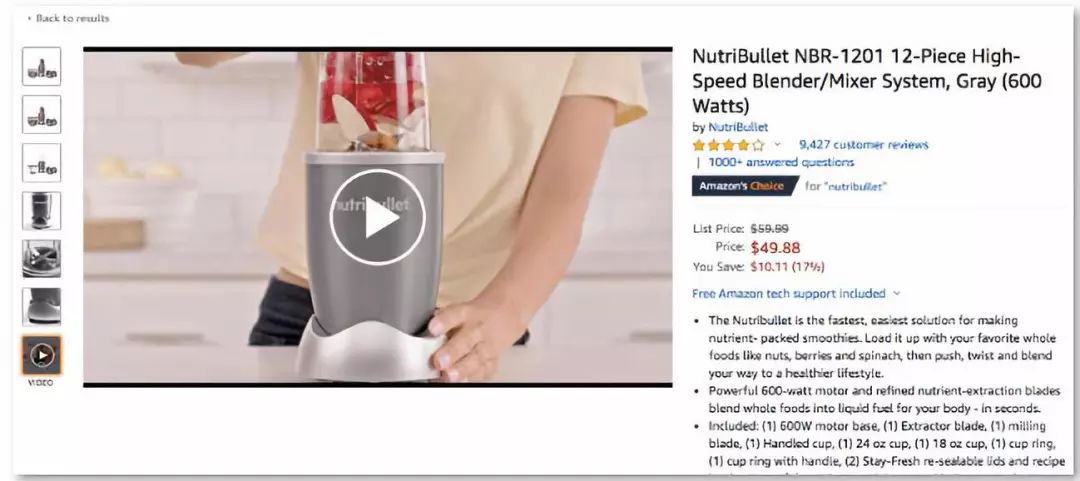Click the Amazon's Choice badge
Viewport: 1080px width, 481px height.
click(x=745, y=186)
